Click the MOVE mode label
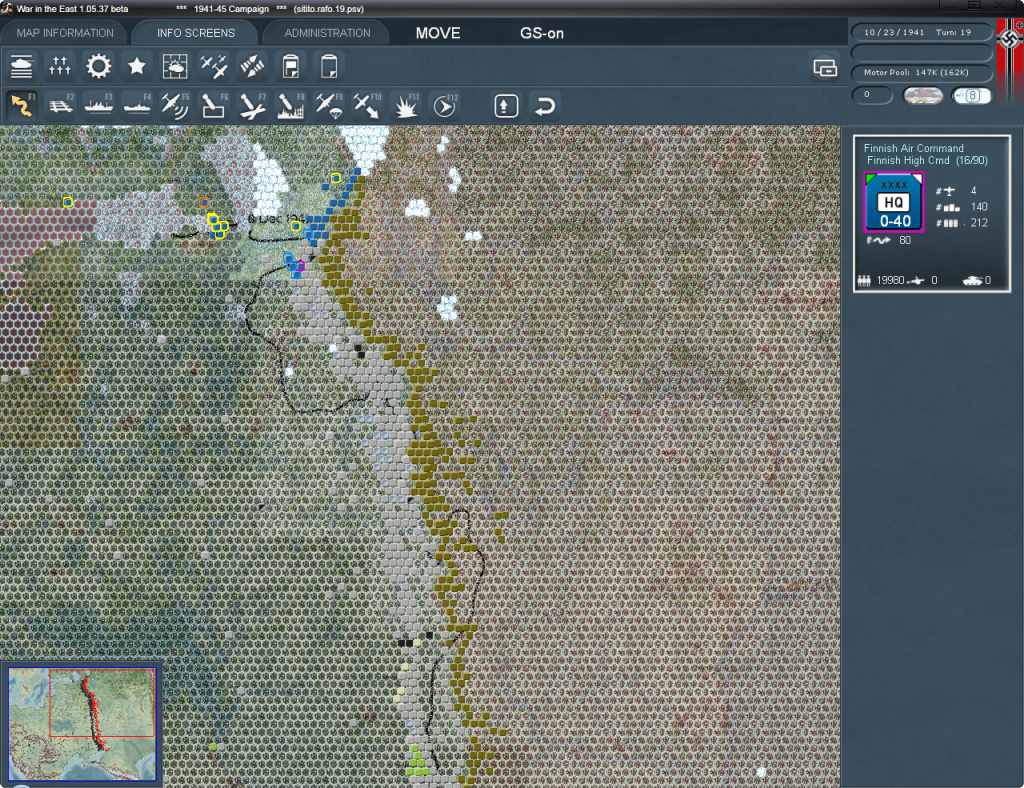1024x788 pixels. click(x=438, y=33)
